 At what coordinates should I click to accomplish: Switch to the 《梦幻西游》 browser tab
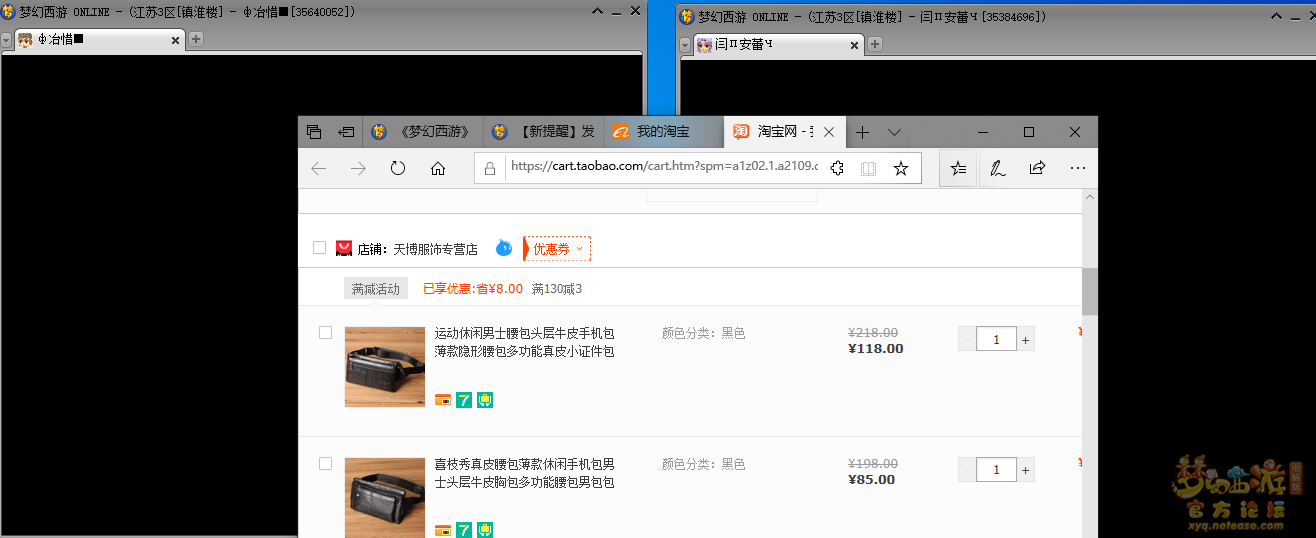(422, 132)
